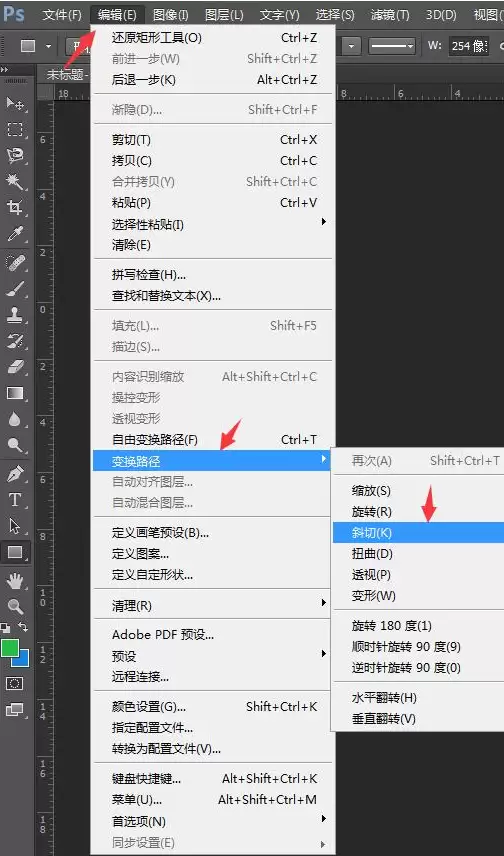Select 斜切(K) in transform submenu
The width and height of the screenshot is (504, 856).
pyautogui.click(x=418, y=533)
